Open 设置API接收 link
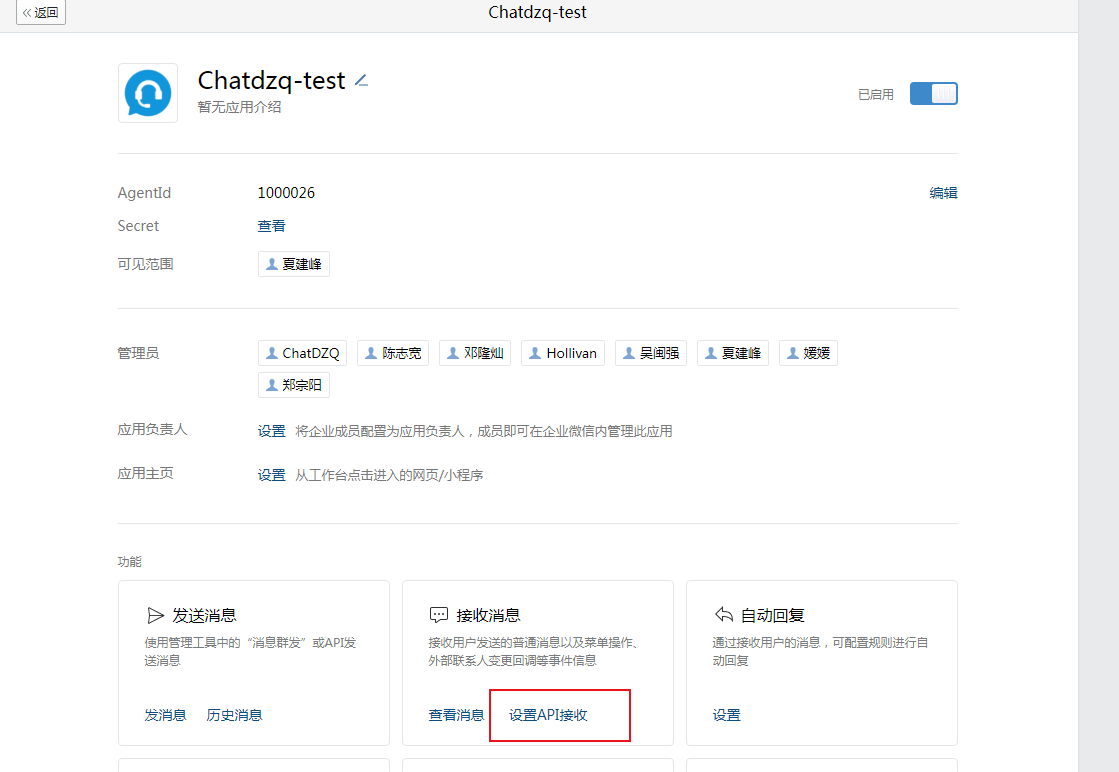 coord(548,715)
